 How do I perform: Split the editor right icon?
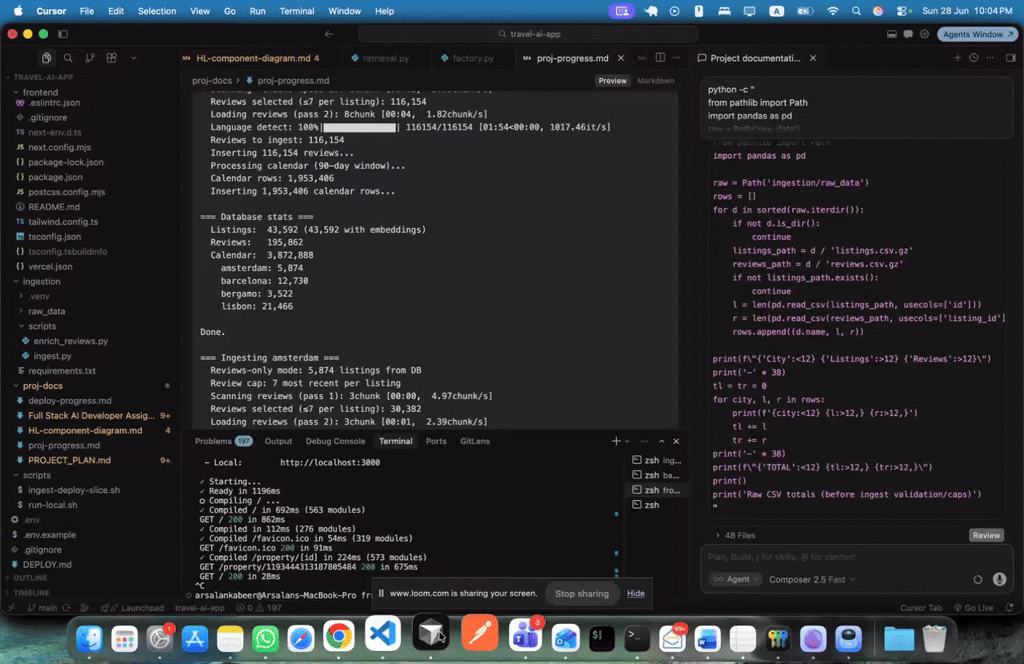coord(660,58)
